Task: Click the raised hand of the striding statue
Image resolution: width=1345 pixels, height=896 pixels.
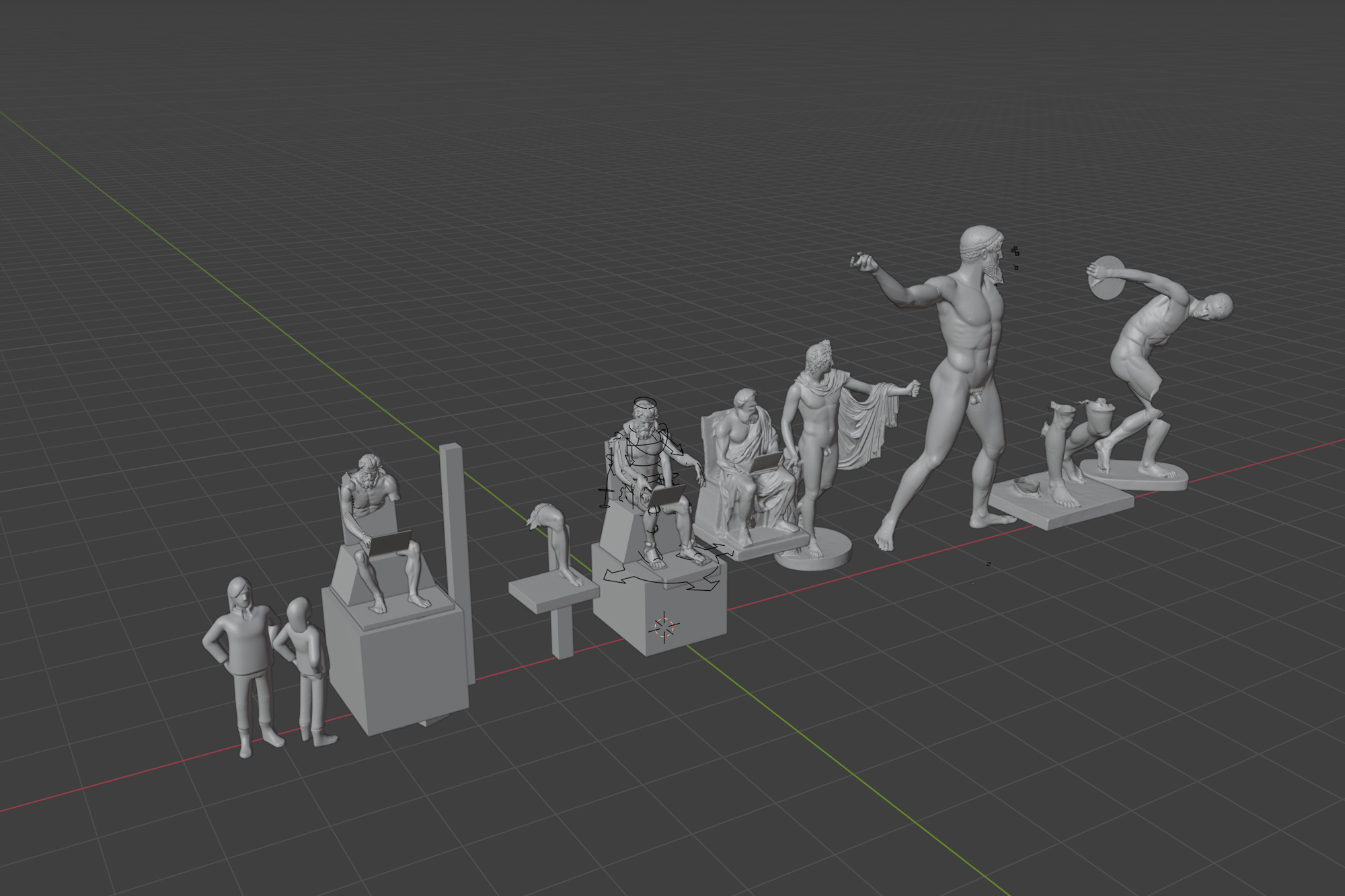Action: pos(863,262)
